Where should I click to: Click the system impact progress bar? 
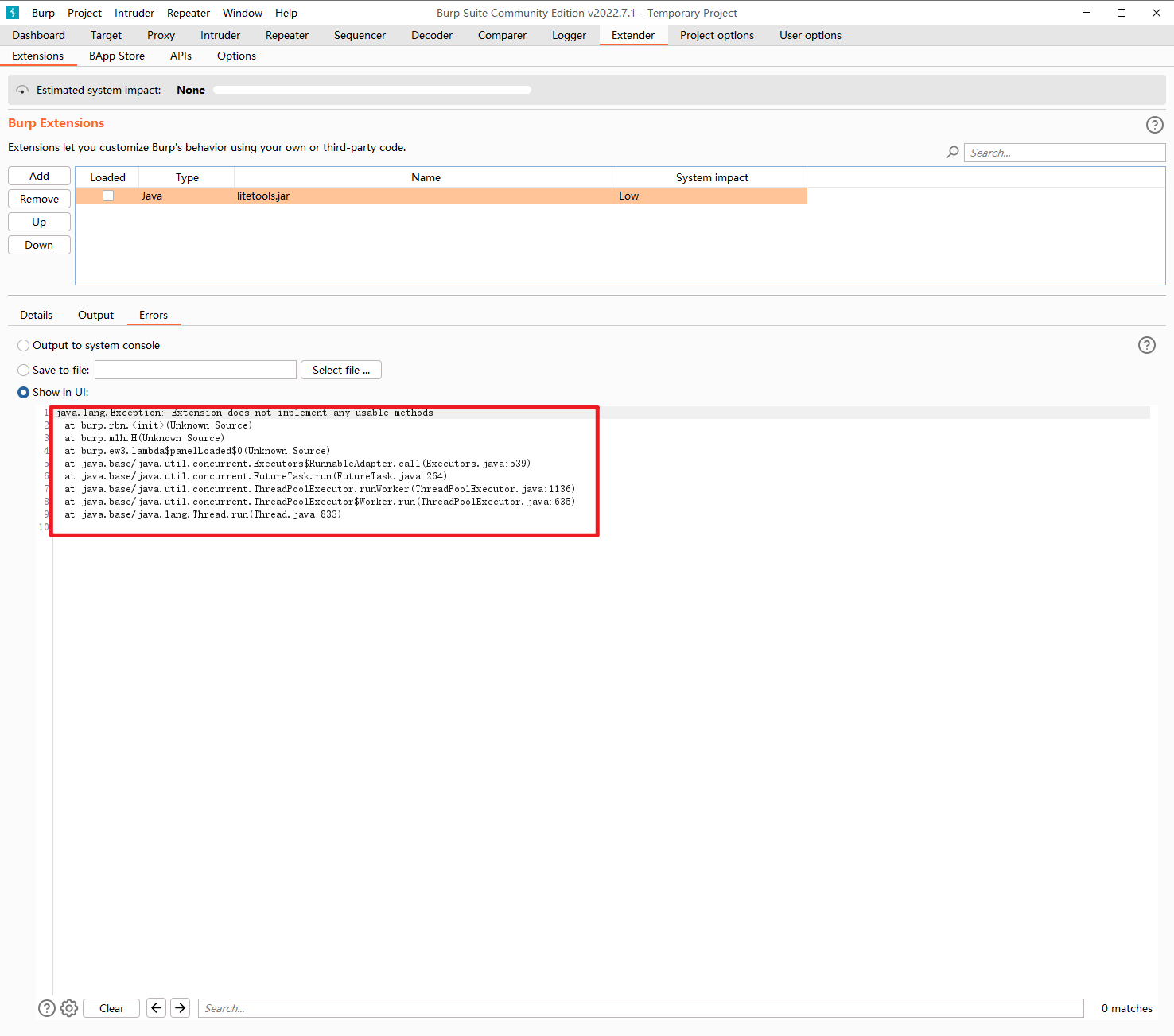tap(372, 90)
